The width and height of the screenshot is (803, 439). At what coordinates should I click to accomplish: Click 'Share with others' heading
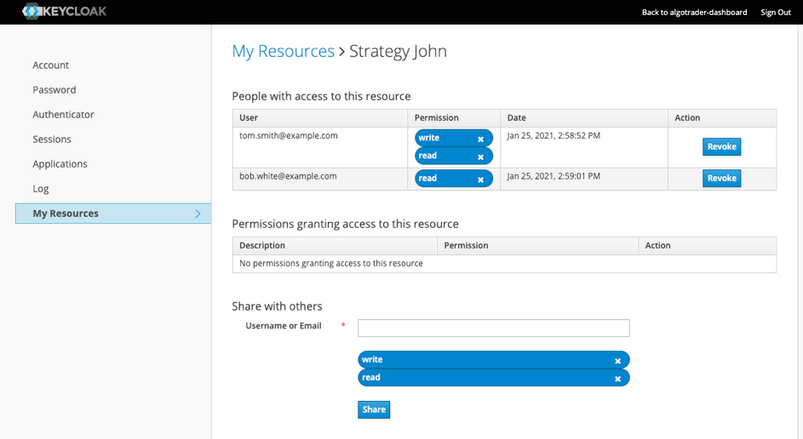[277, 306]
